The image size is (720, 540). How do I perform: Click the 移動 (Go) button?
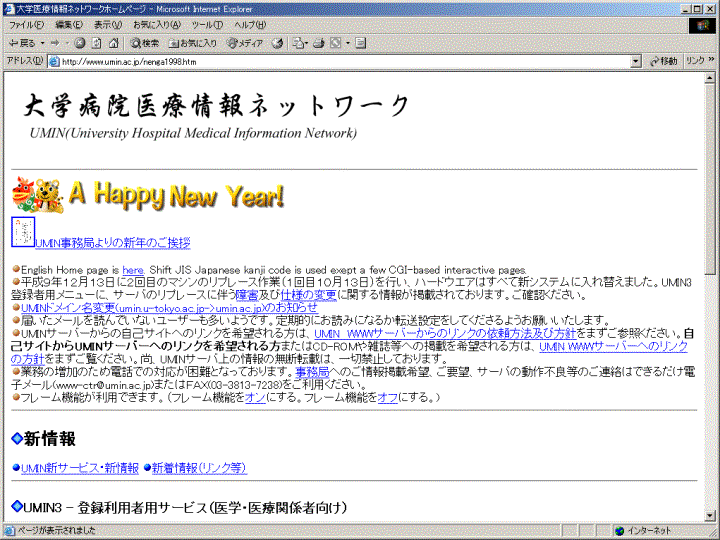(x=662, y=61)
